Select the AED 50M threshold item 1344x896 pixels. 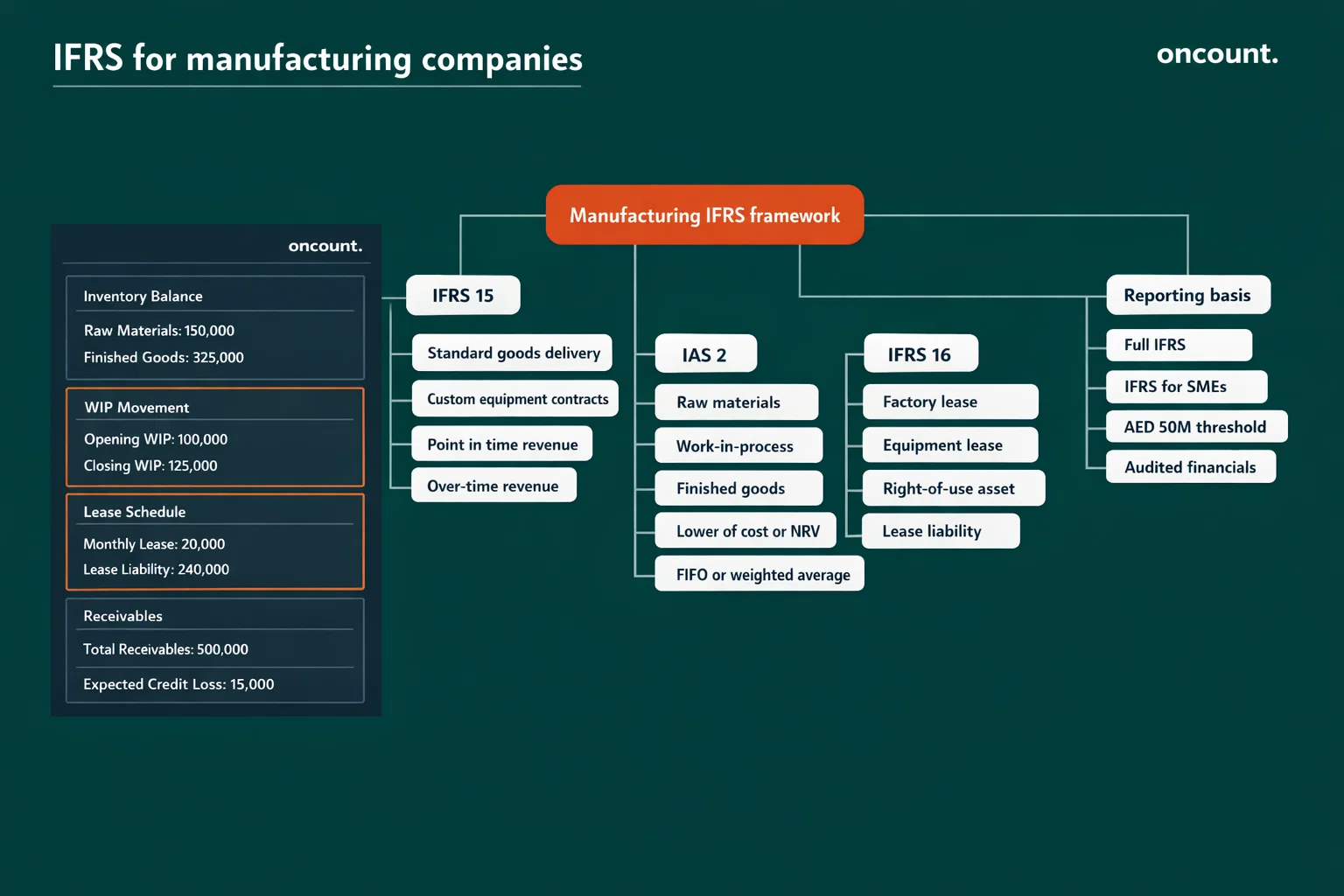tap(1196, 426)
